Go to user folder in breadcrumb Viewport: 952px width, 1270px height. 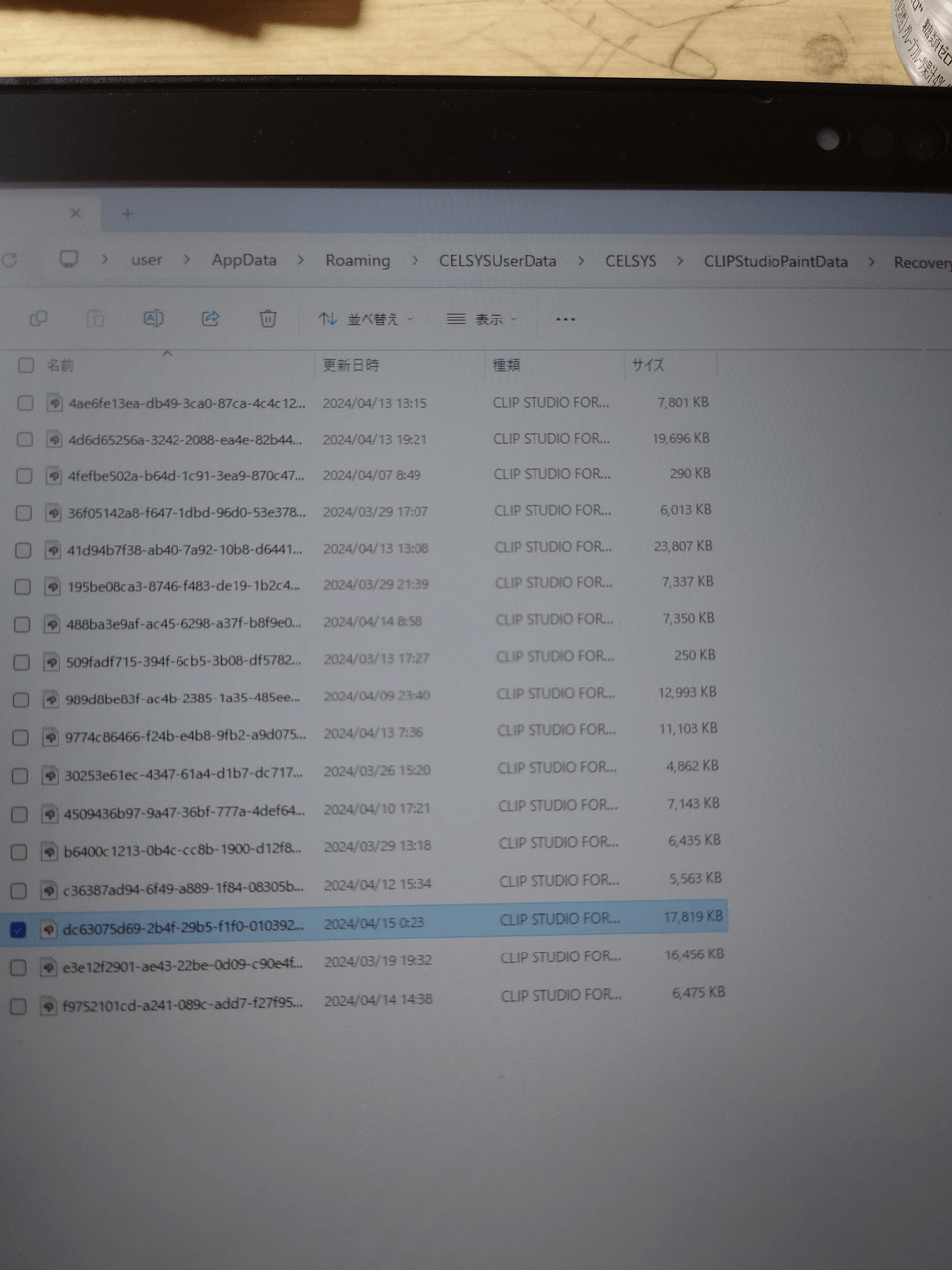pos(146,260)
